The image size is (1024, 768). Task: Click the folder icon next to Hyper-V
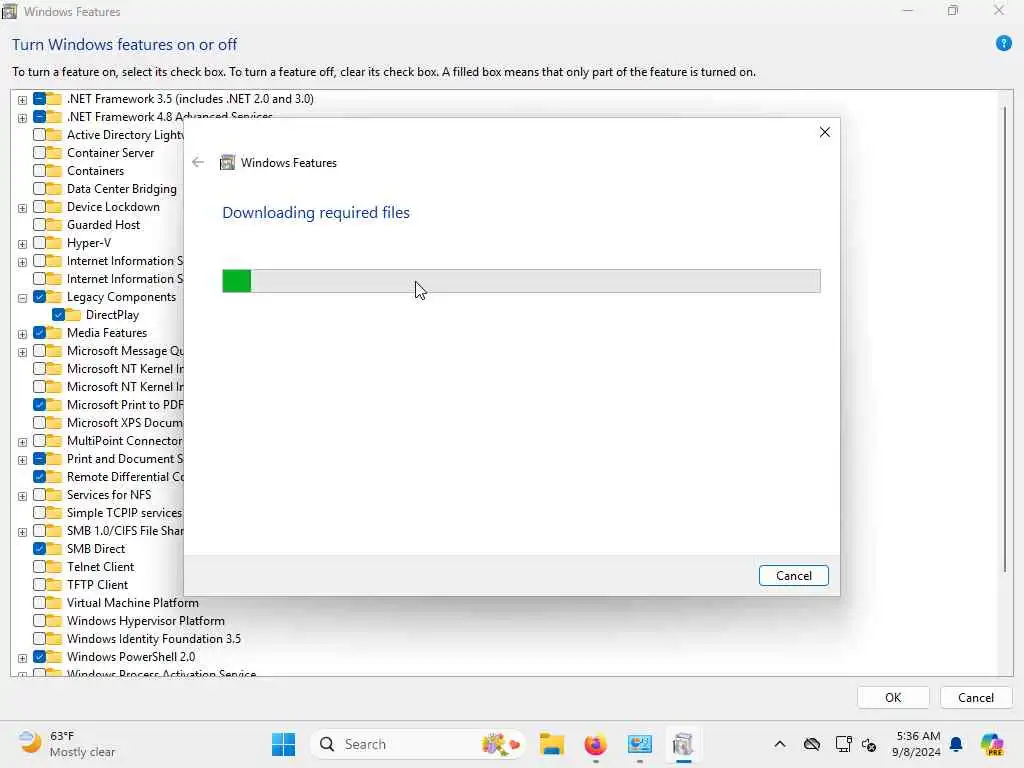pyautogui.click(x=54, y=243)
